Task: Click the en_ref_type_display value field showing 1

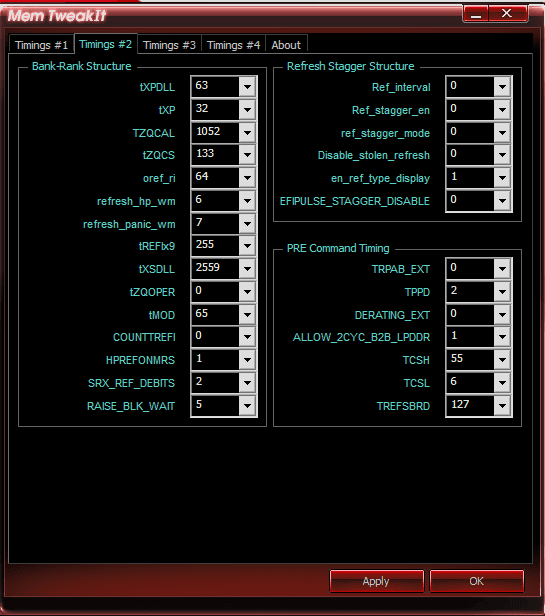Action: pyautogui.click(x=470, y=178)
